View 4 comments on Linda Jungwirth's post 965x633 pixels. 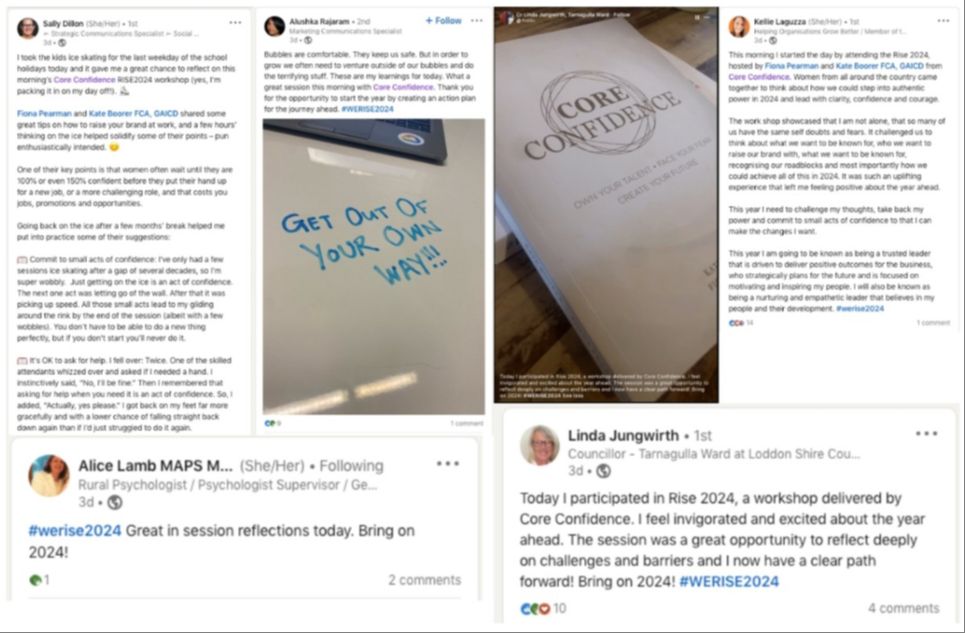coord(903,608)
